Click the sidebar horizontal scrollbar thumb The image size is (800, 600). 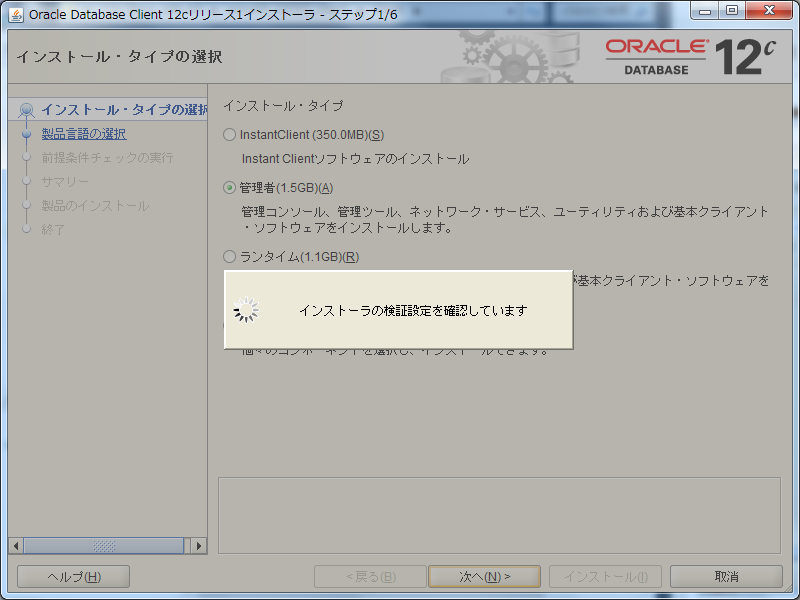point(104,546)
